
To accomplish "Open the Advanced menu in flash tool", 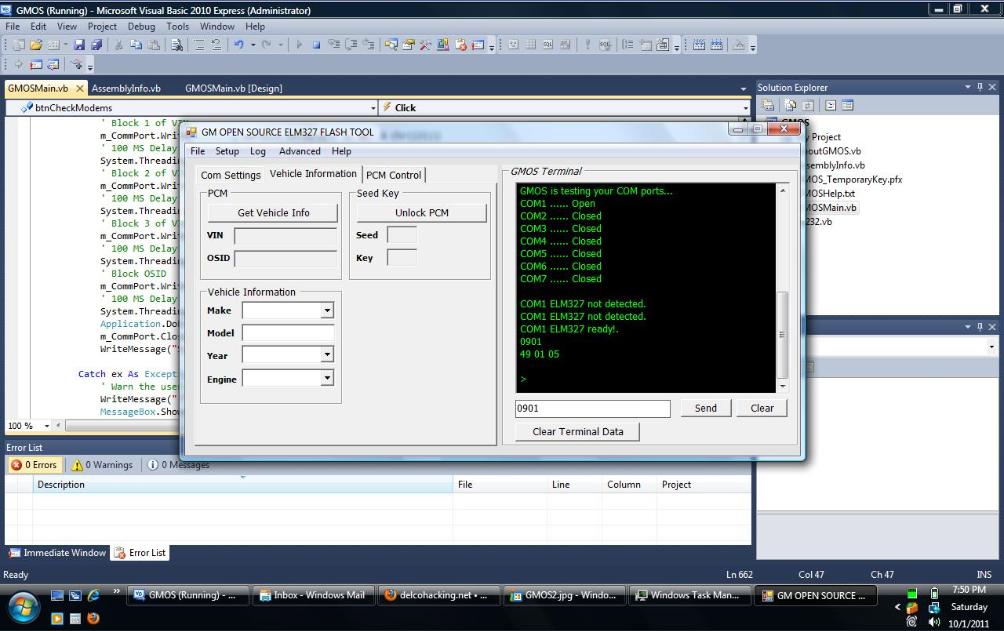I will (x=300, y=151).
